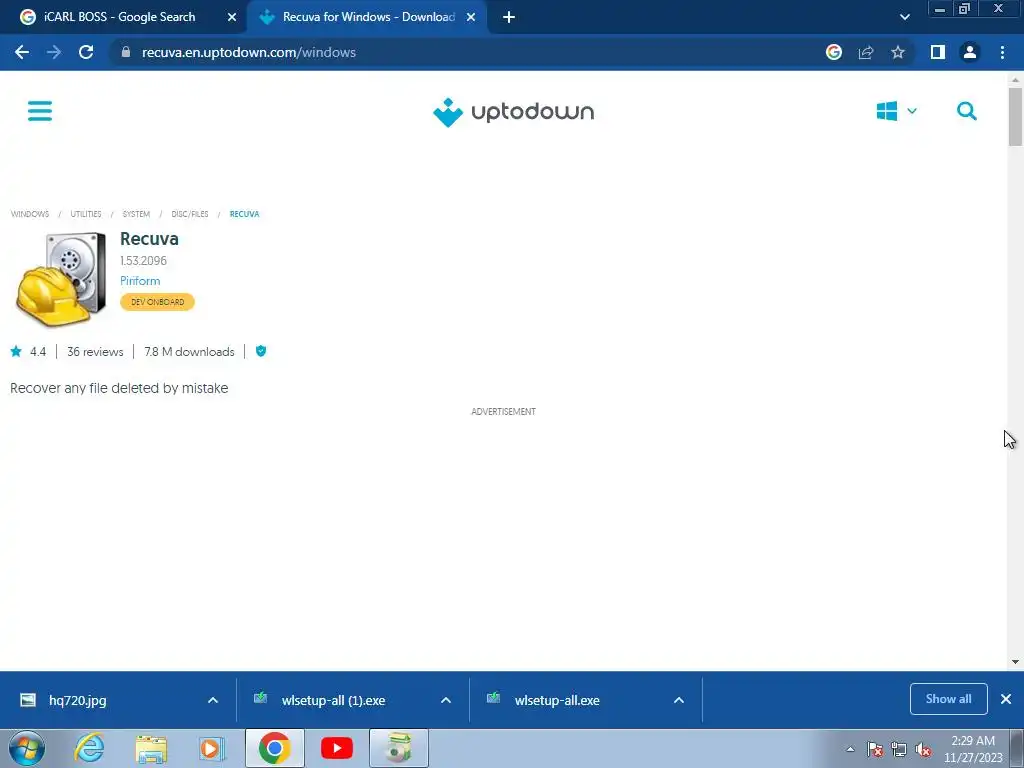Click Show all downloads button
The height and width of the screenshot is (768, 1024).
948,699
